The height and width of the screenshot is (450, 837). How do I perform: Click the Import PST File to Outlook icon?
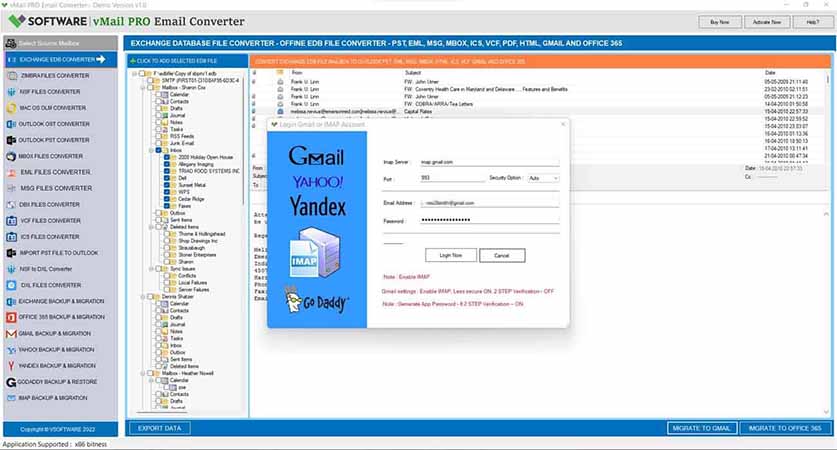coord(11,253)
